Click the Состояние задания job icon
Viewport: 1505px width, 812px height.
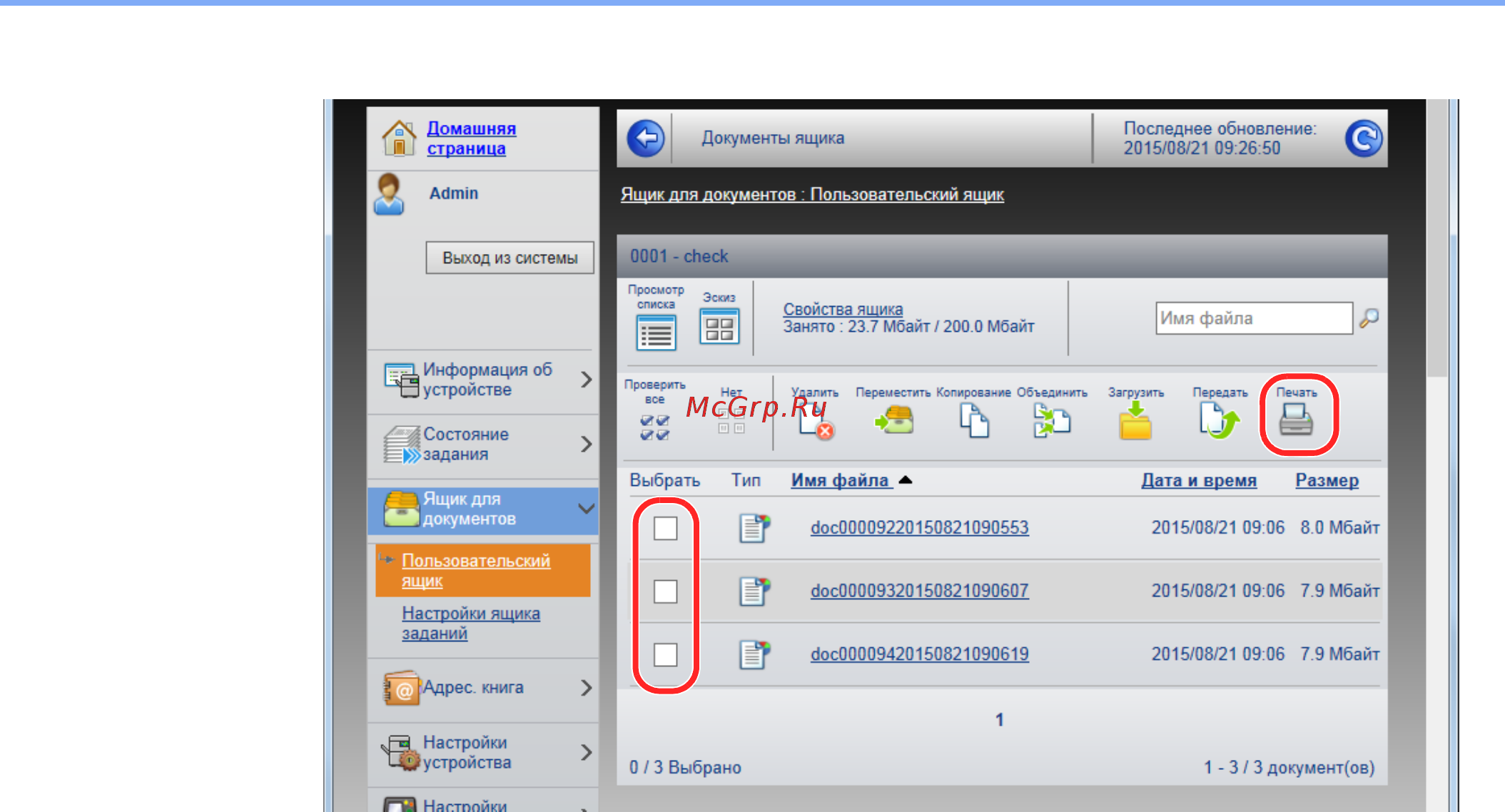pos(402,445)
